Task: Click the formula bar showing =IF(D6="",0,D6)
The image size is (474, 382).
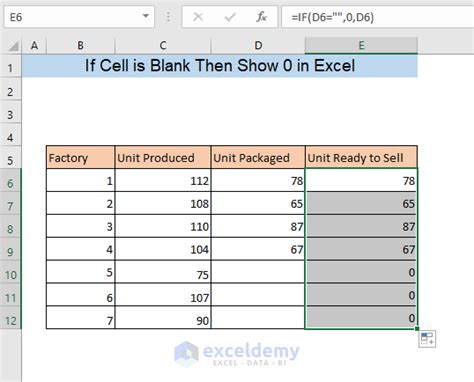Action: [x=378, y=17]
